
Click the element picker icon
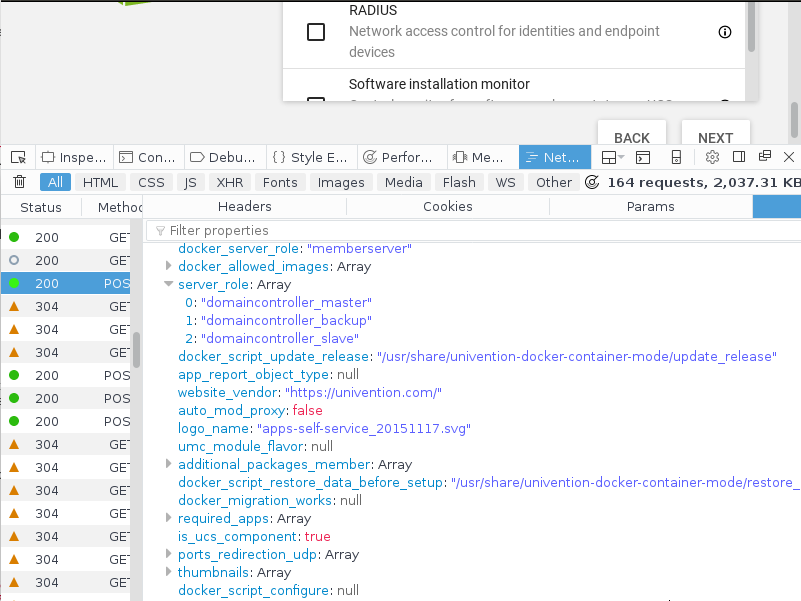point(18,157)
